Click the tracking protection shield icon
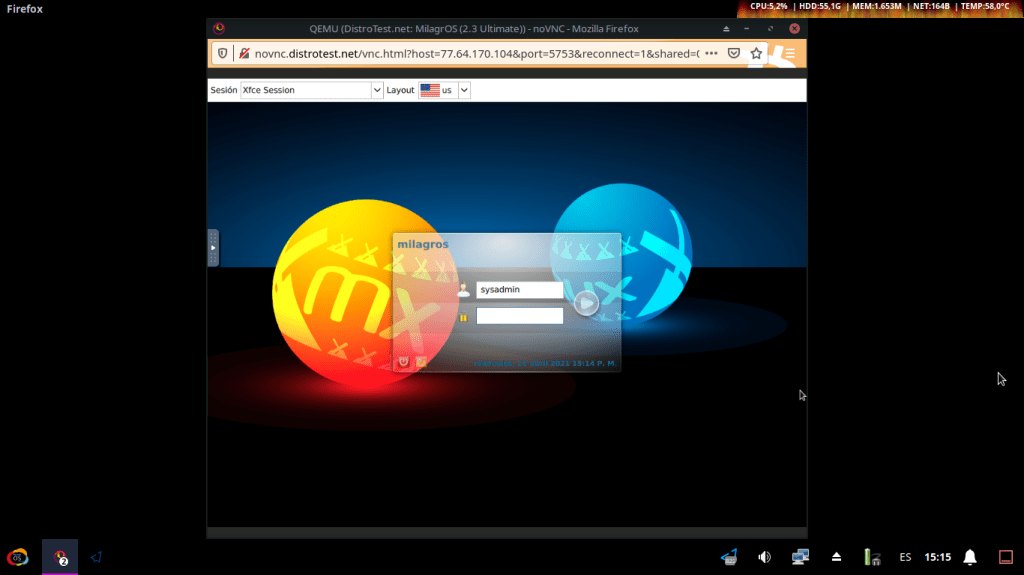1024x575 pixels. [224, 53]
